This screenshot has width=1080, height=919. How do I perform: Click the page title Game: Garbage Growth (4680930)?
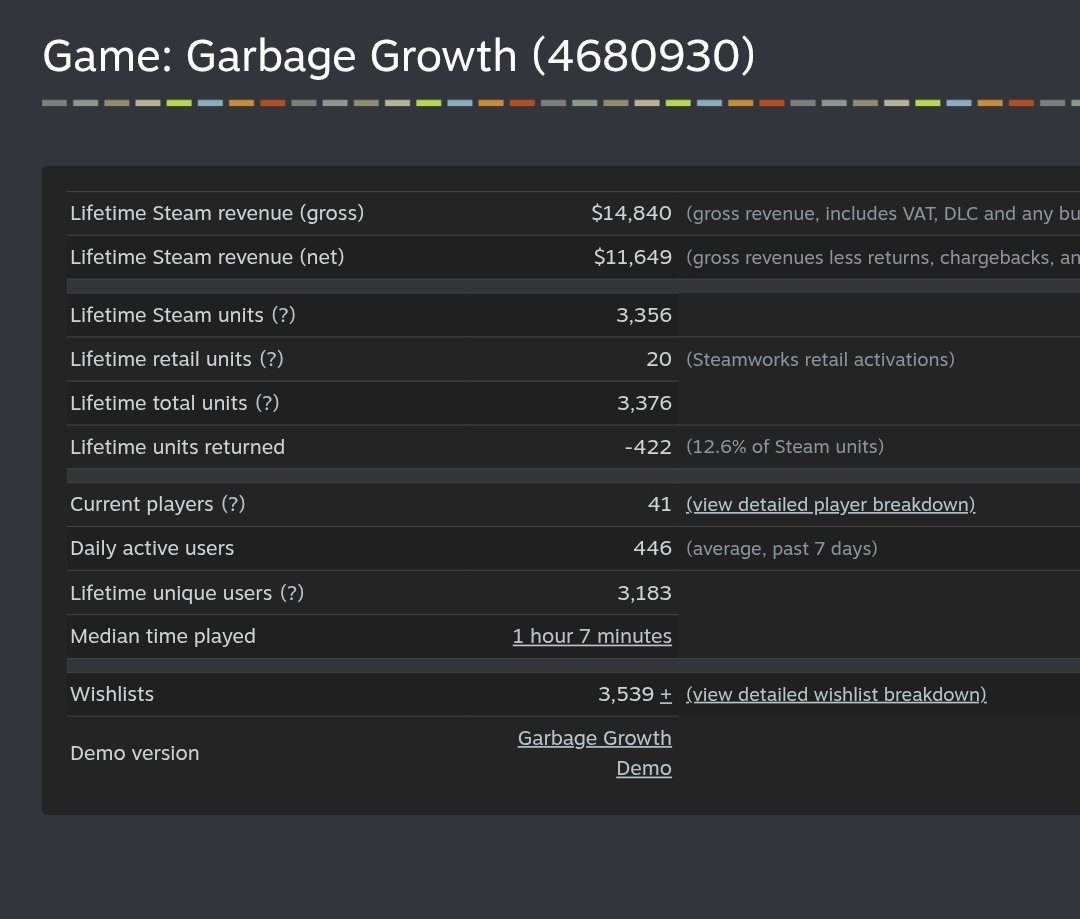point(399,56)
